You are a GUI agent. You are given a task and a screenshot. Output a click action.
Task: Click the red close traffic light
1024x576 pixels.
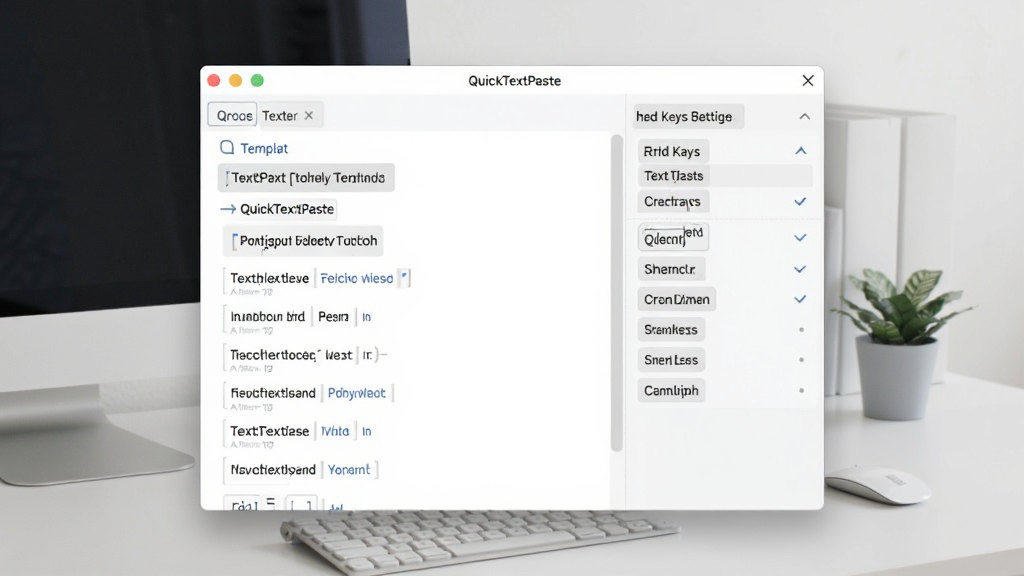(x=214, y=80)
